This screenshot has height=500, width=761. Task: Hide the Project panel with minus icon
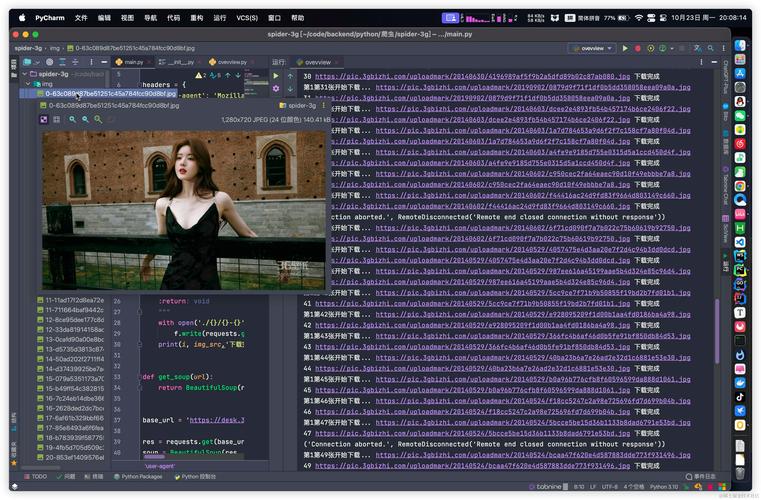click(x=104, y=62)
